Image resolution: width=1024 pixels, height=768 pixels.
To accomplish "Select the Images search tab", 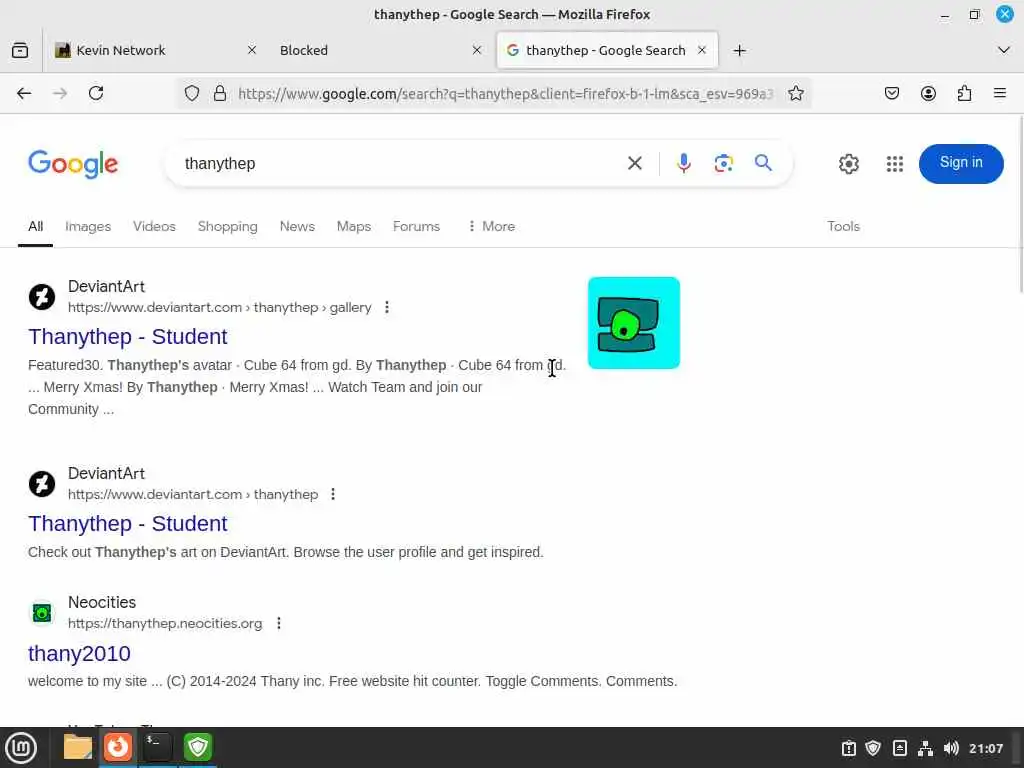I will pyautogui.click(x=88, y=226).
